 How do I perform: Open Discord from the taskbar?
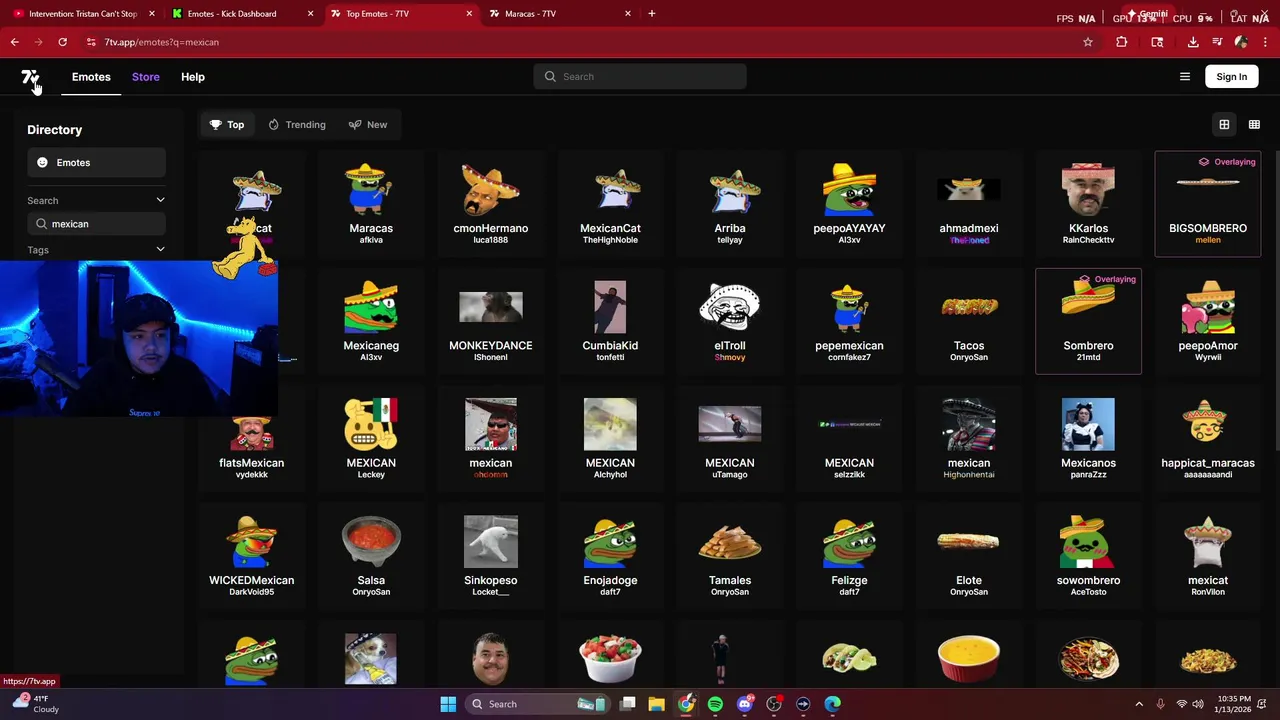[x=744, y=704]
